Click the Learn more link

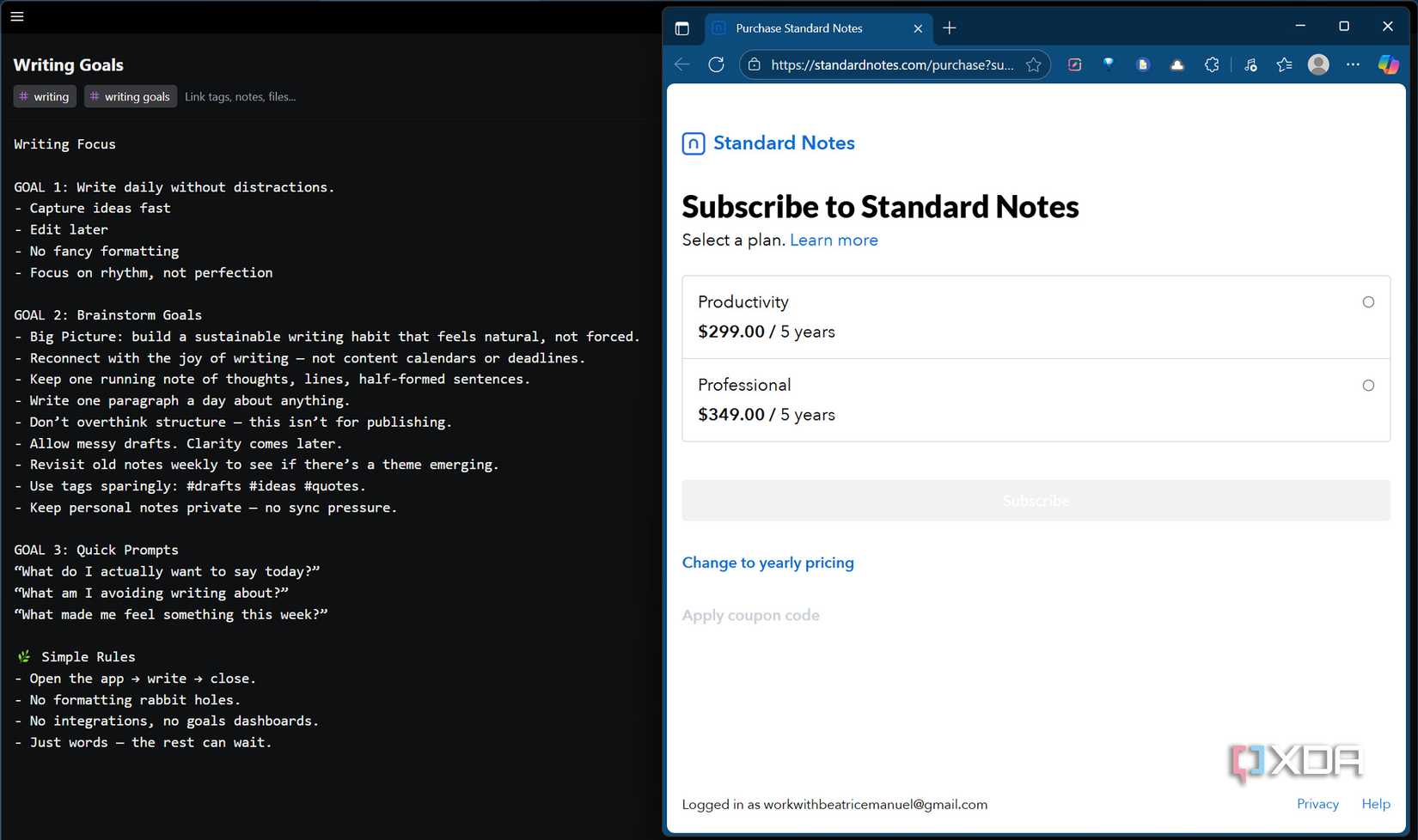[834, 240]
